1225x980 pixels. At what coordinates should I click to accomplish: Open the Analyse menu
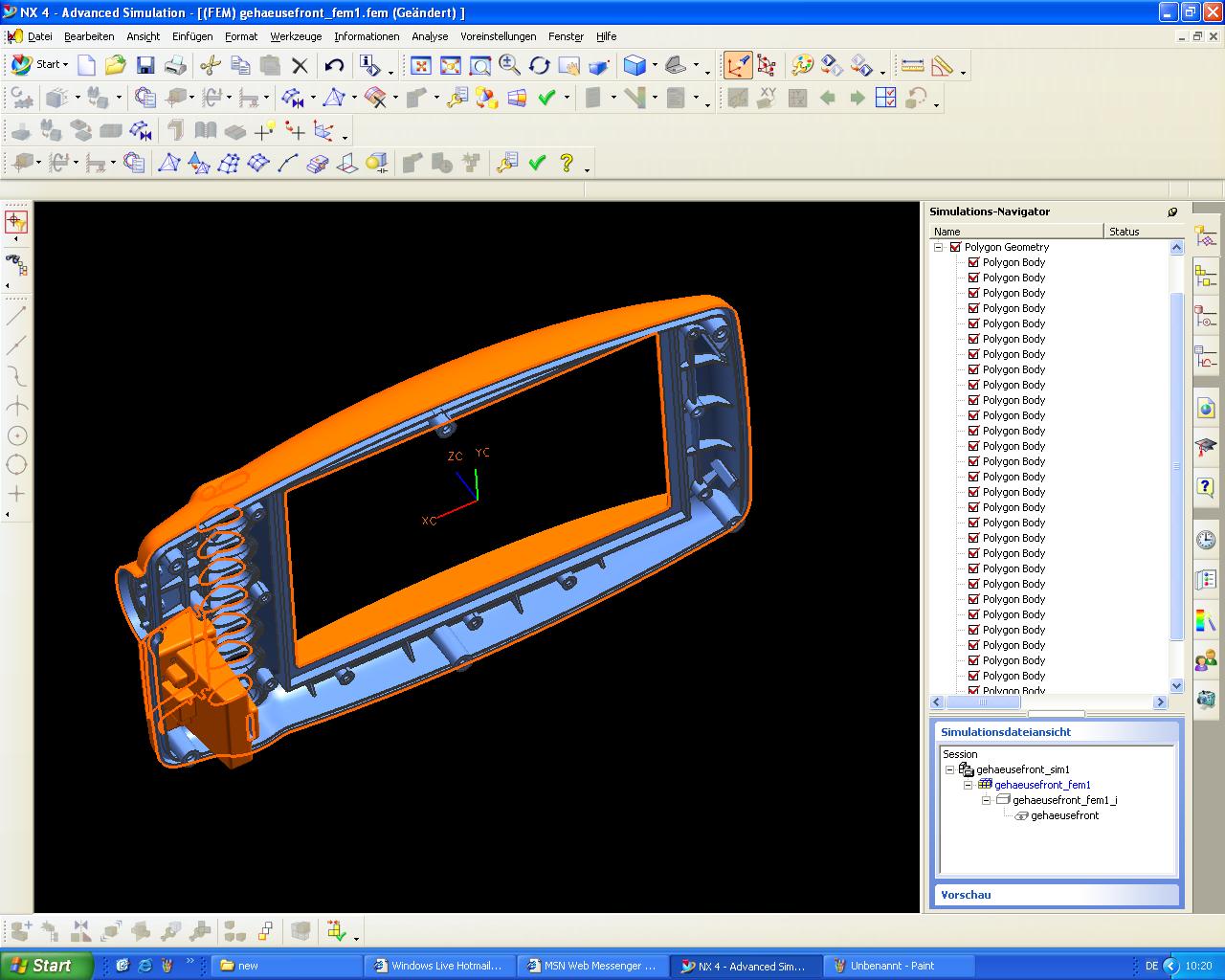pos(430,36)
